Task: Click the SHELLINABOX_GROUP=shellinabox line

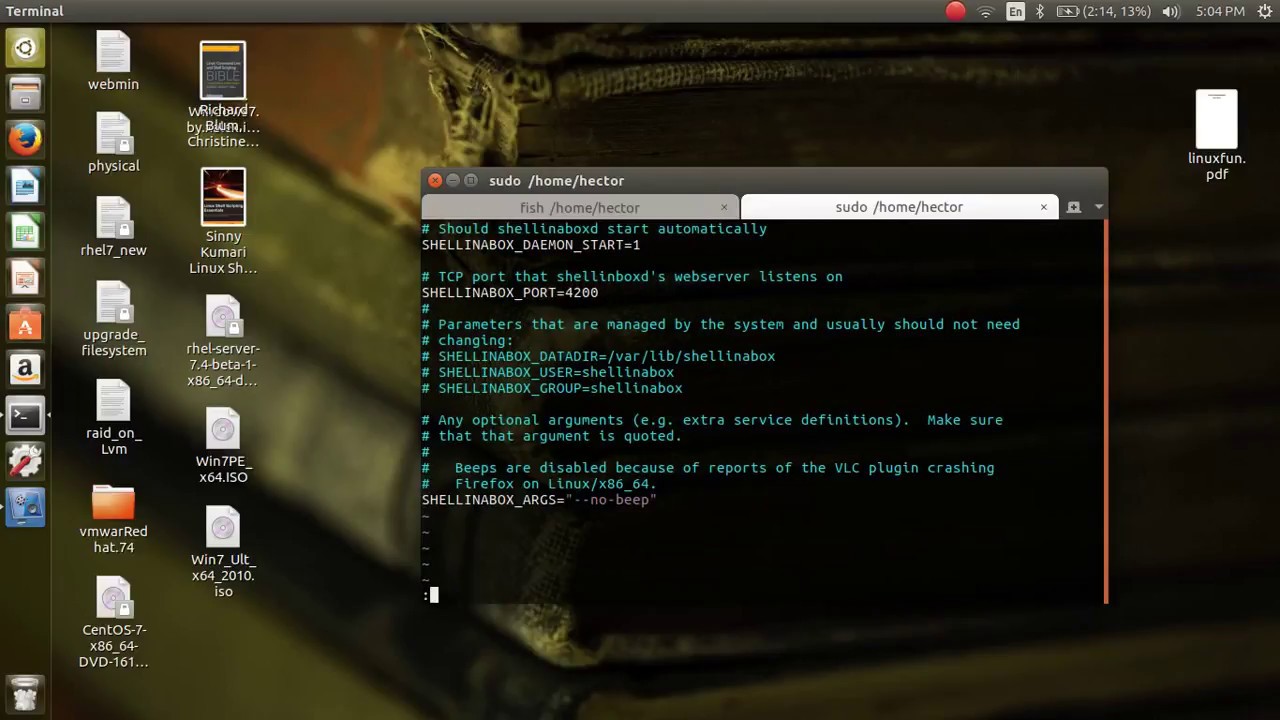Action: click(552, 389)
